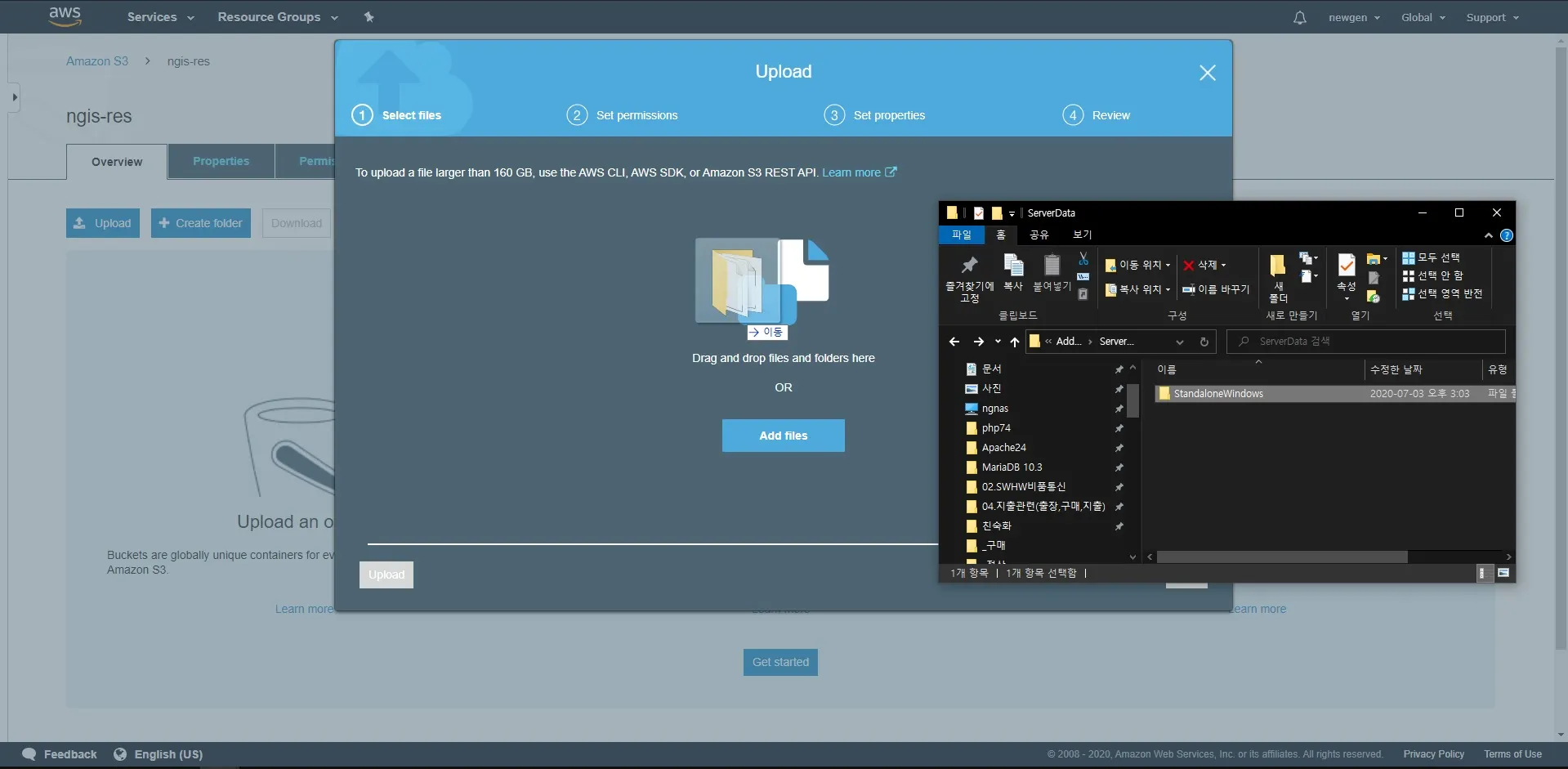Click Select All (모두 선택) icon

[x=1409, y=257]
